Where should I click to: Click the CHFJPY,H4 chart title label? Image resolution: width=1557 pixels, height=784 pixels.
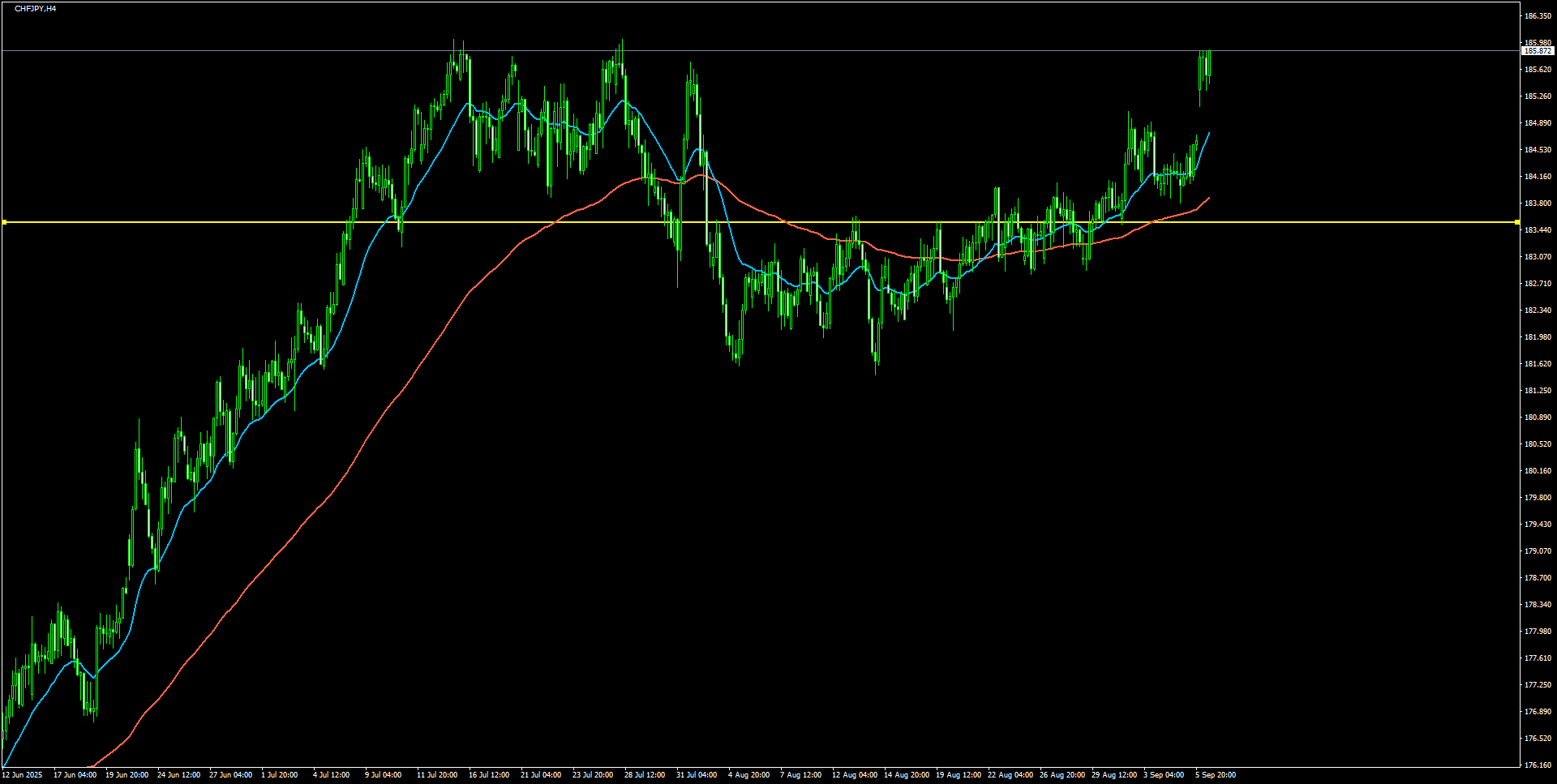(35, 9)
